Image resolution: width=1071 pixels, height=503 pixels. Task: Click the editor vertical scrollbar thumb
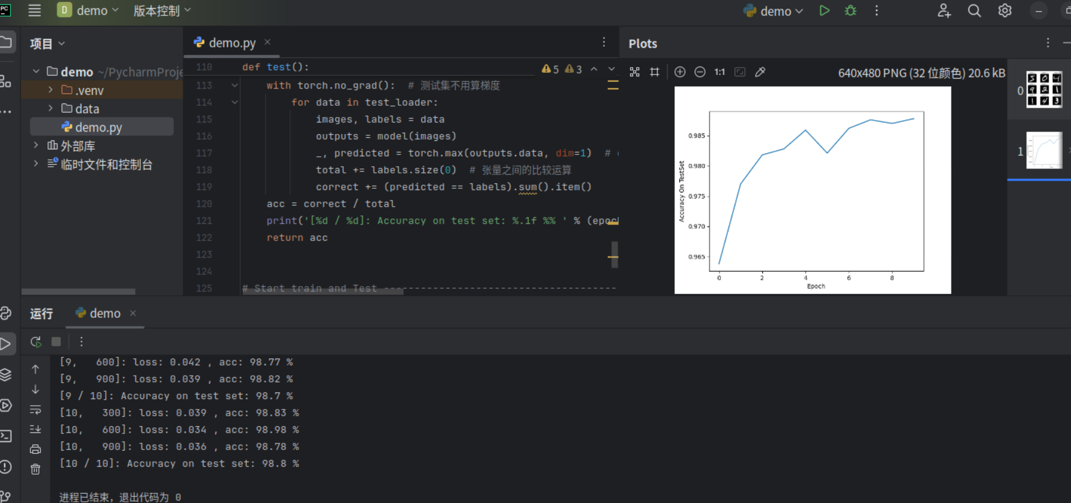tap(614, 254)
